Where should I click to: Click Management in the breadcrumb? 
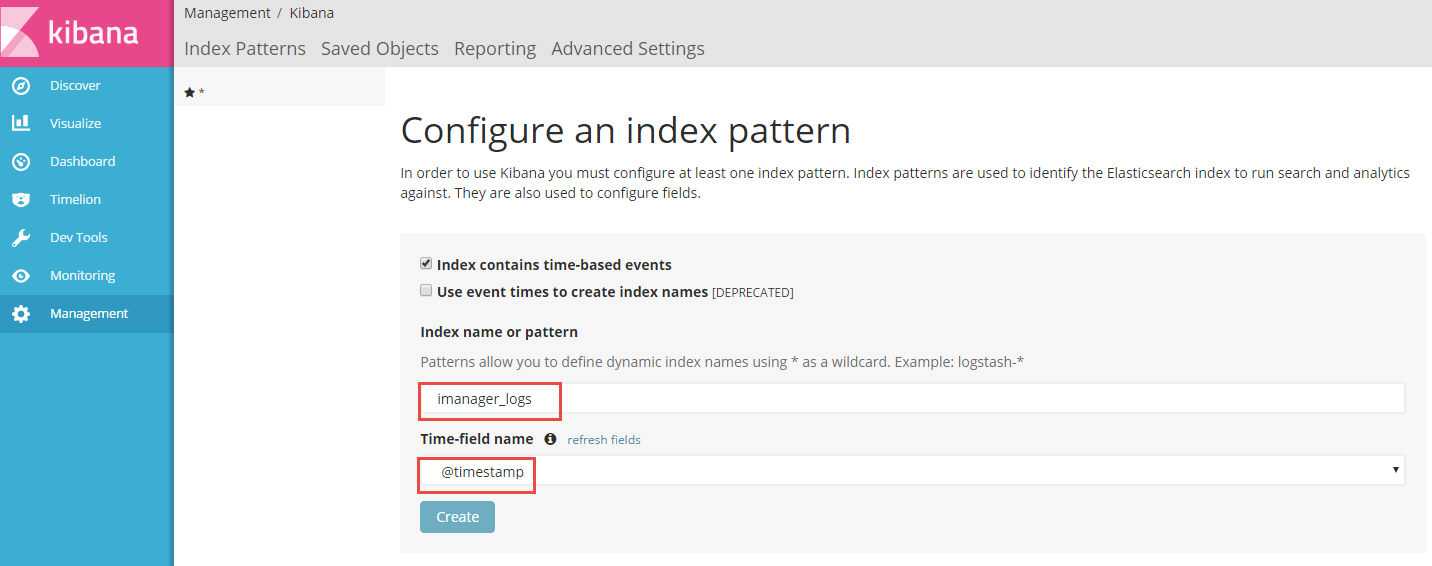coord(227,13)
